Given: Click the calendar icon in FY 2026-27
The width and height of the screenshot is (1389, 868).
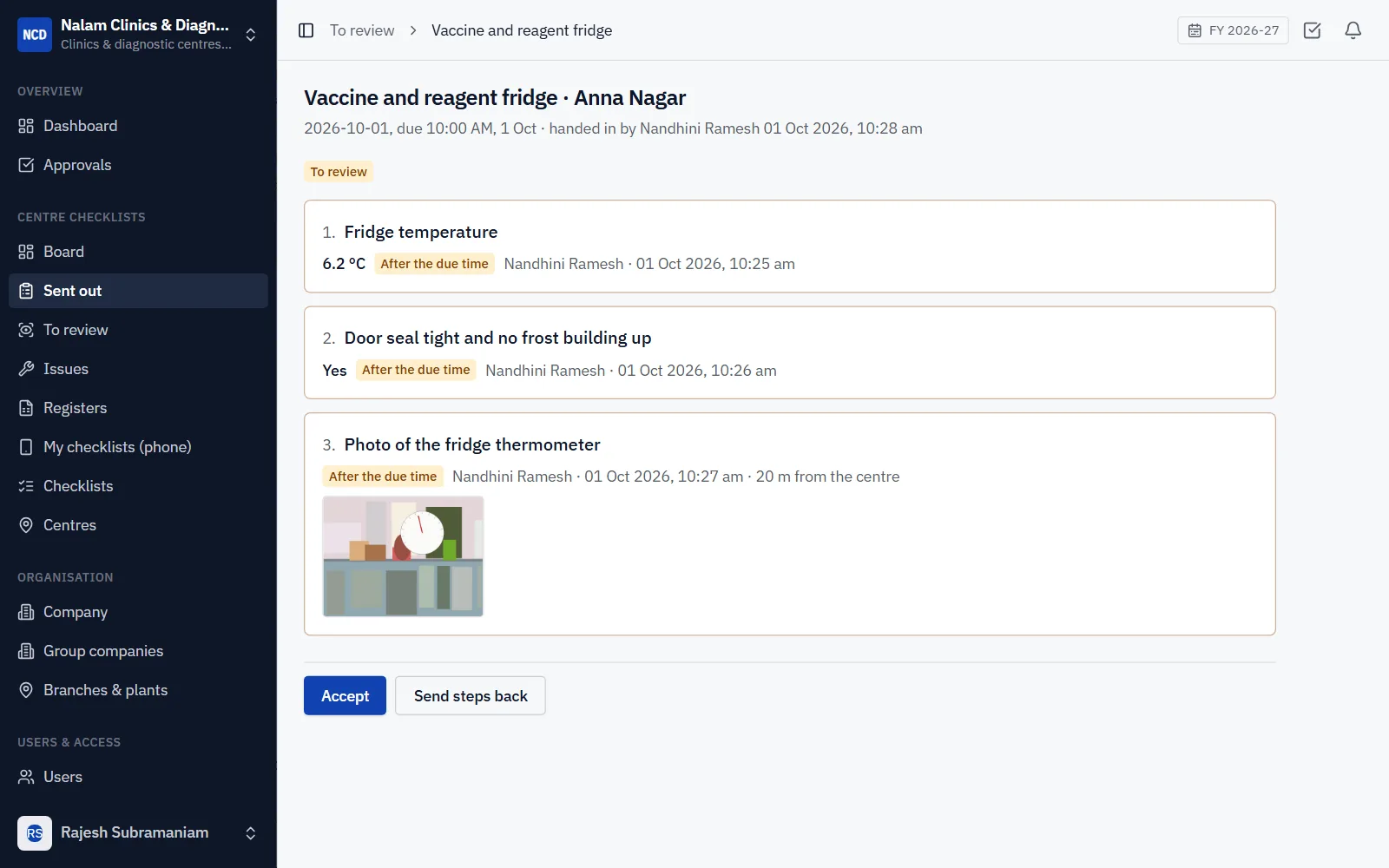Looking at the screenshot, I should (1195, 30).
